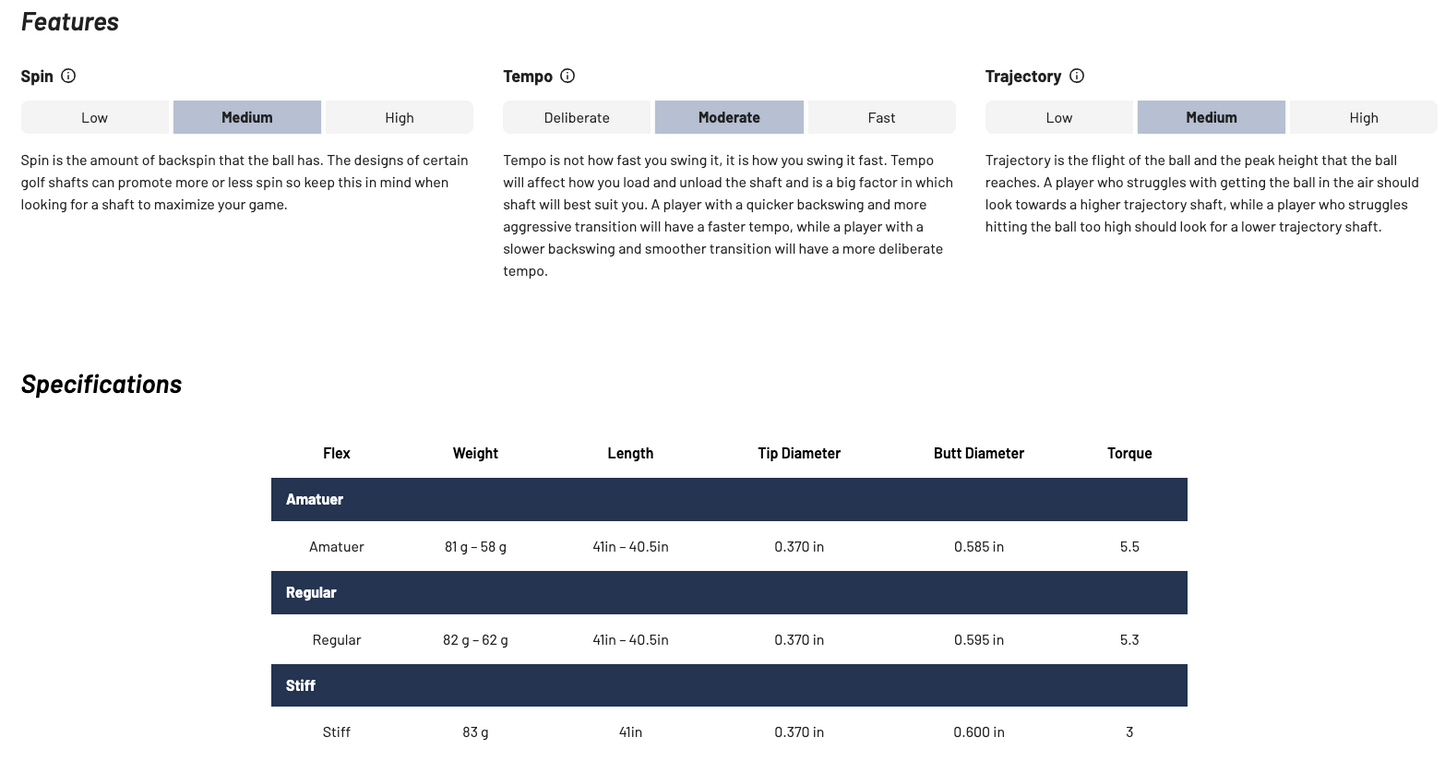Choose High trajectory option
The image size is (1445, 761).
point(1363,117)
